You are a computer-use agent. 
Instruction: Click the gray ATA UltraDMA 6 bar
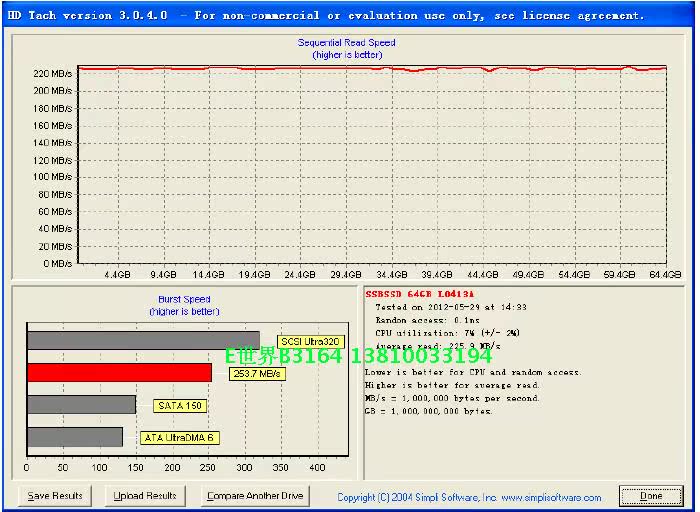pos(75,437)
